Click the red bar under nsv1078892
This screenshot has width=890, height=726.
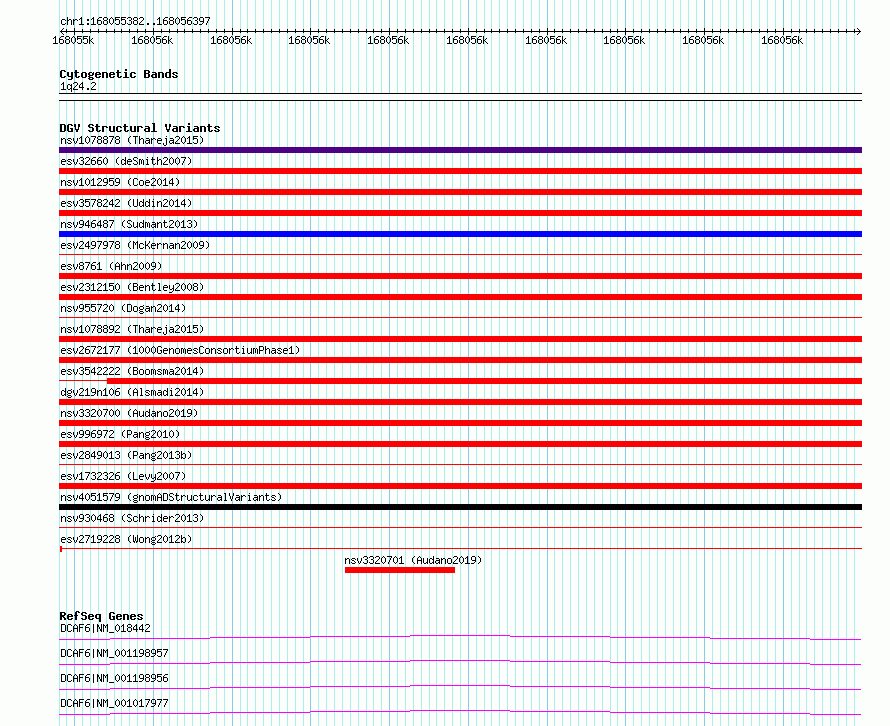click(460, 339)
